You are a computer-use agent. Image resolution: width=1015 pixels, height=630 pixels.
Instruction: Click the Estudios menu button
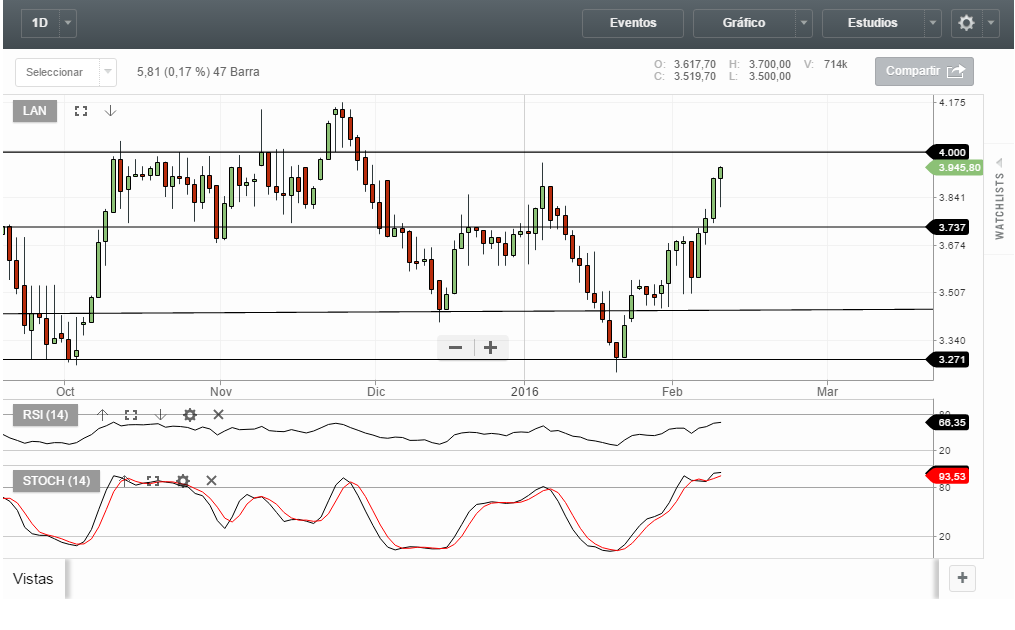point(872,23)
